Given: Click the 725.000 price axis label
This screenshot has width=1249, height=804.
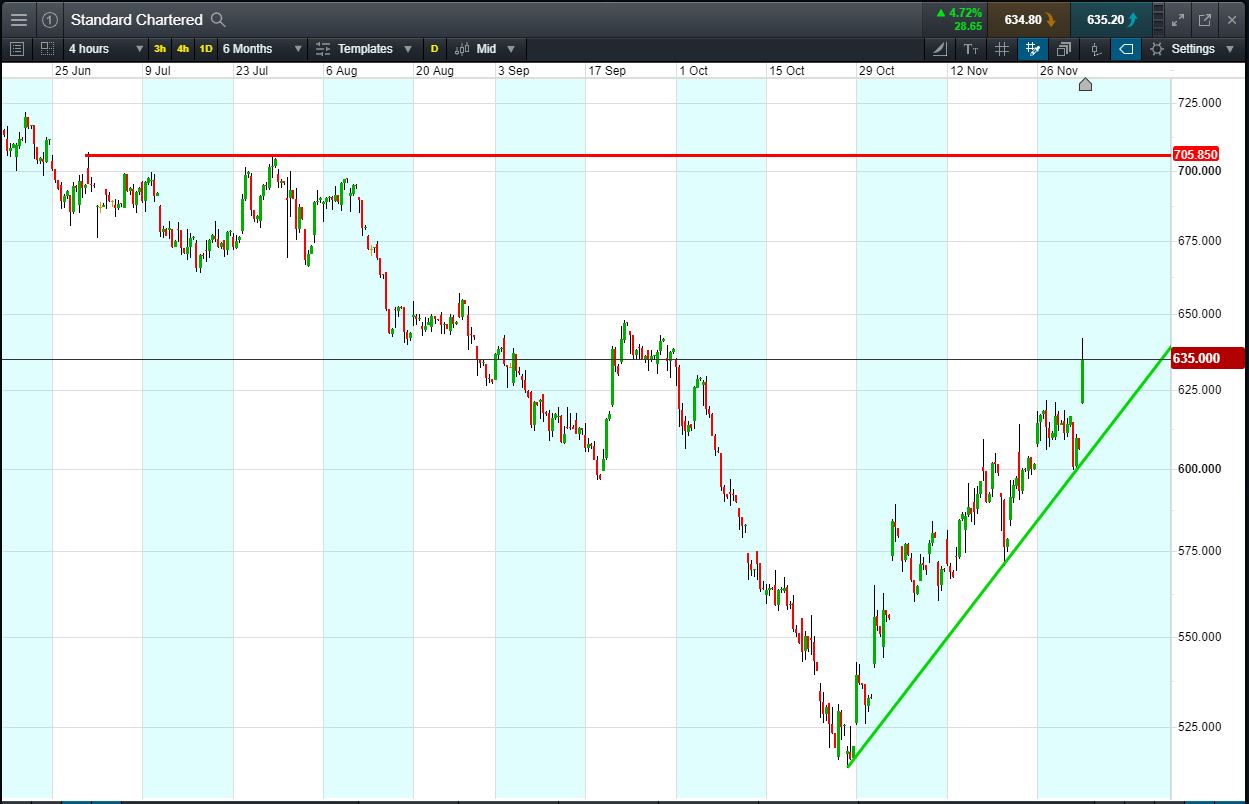Looking at the screenshot, I should [x=1200, y=103].
